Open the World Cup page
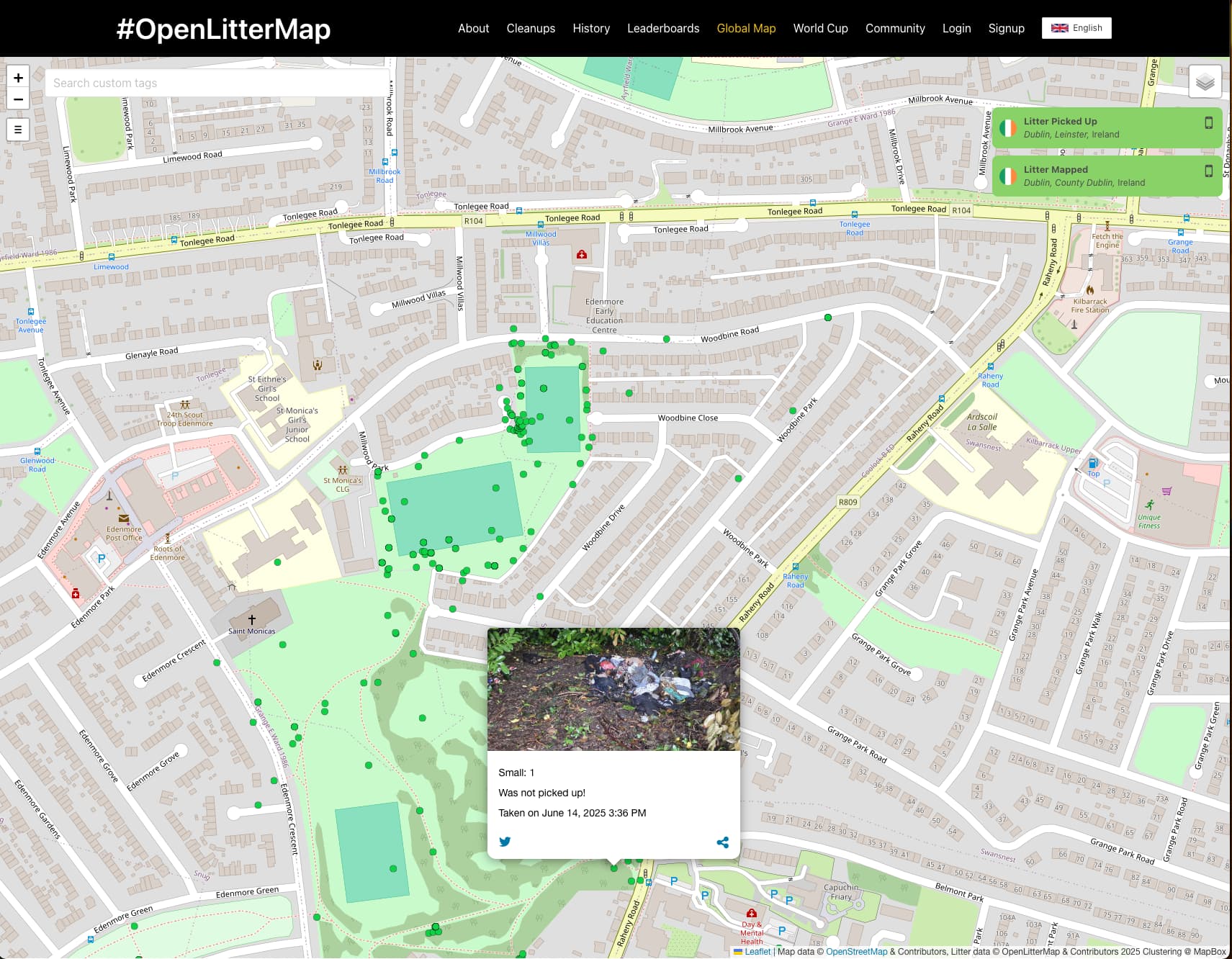The width and height of the screenshot is (1232, 959). point(820,28)
